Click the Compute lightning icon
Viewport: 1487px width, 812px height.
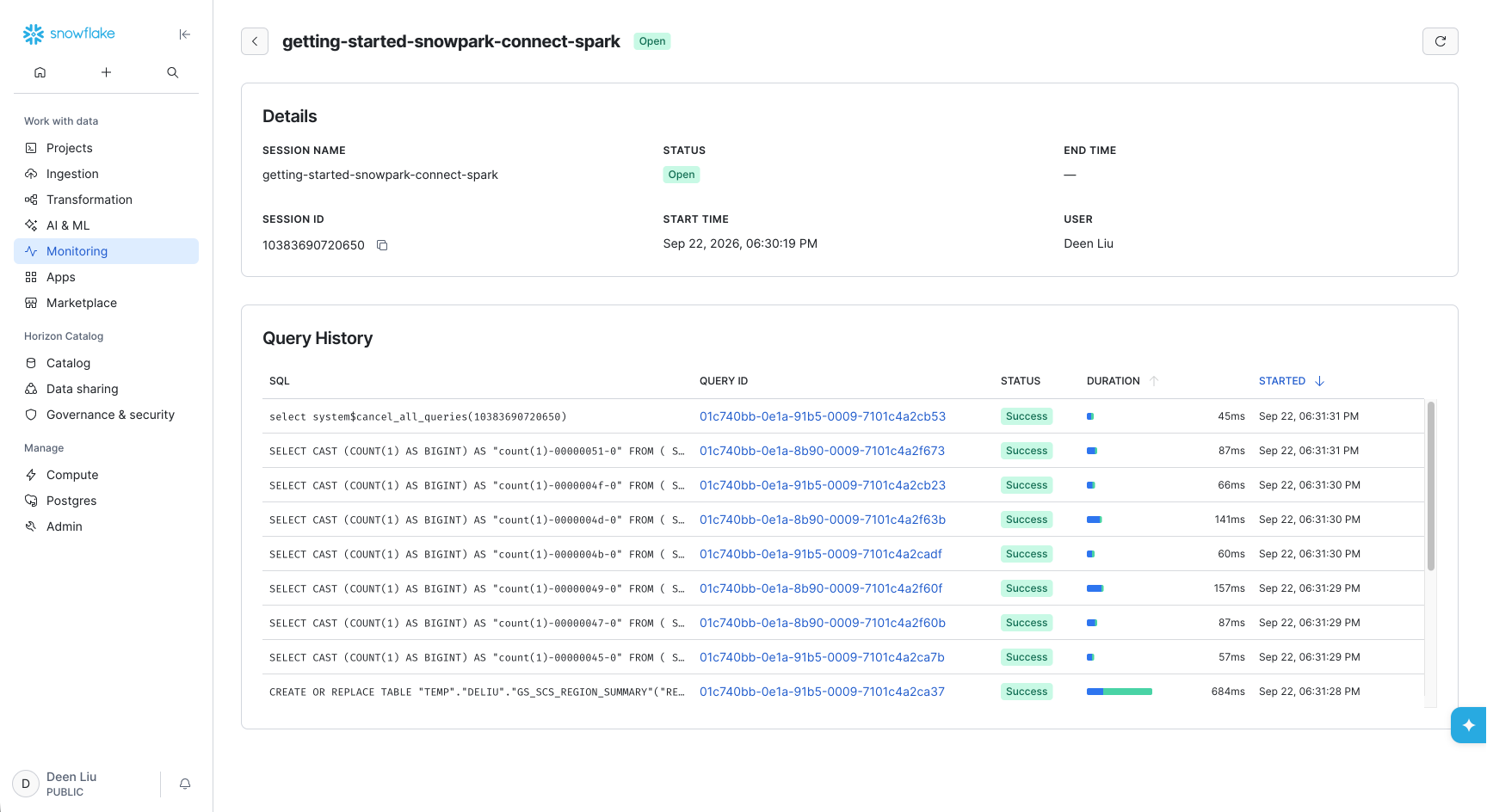tap(31, 475)
